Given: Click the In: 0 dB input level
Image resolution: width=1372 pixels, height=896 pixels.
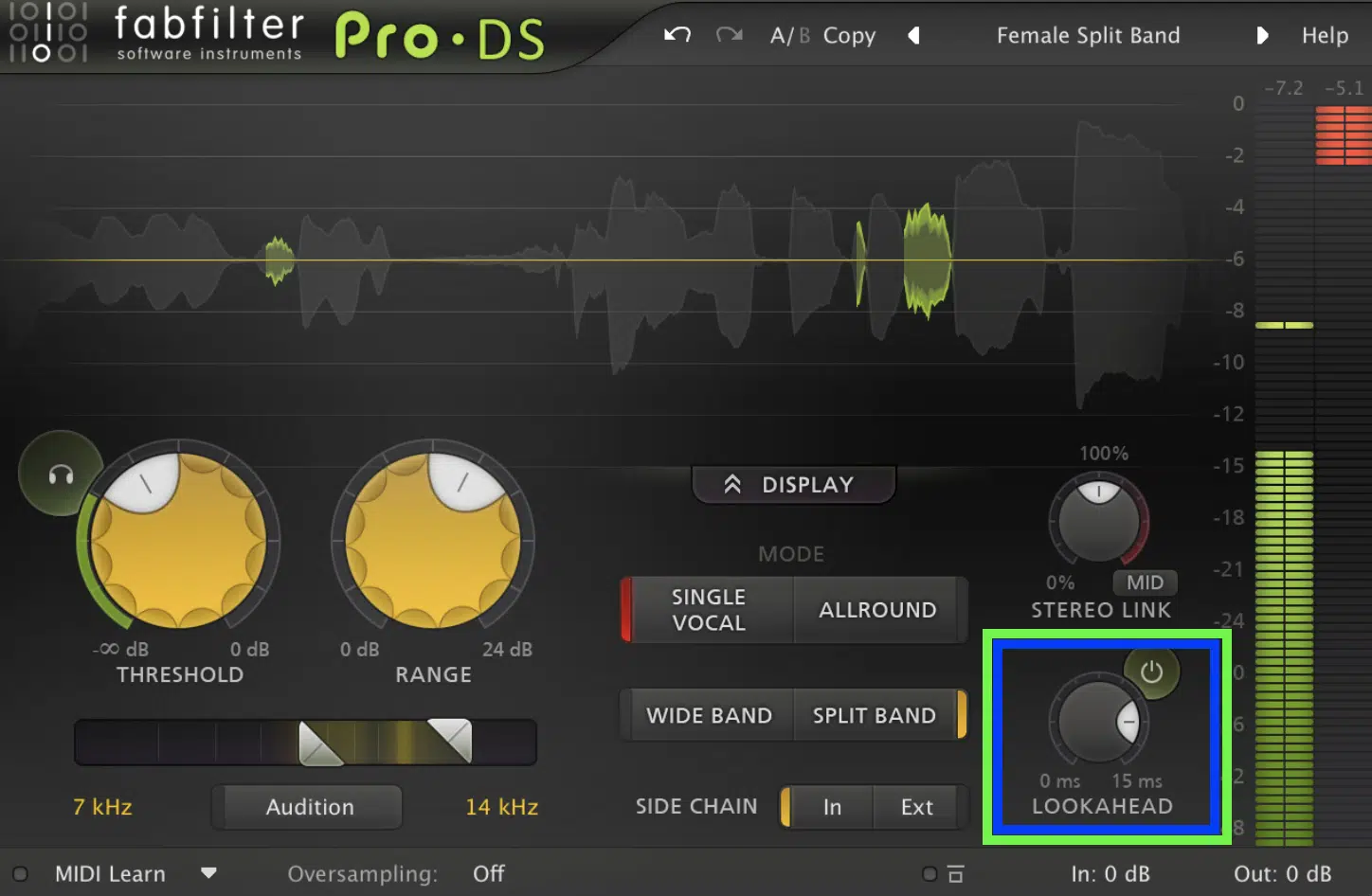Looking at the screenshot, I should point(1110,874).
